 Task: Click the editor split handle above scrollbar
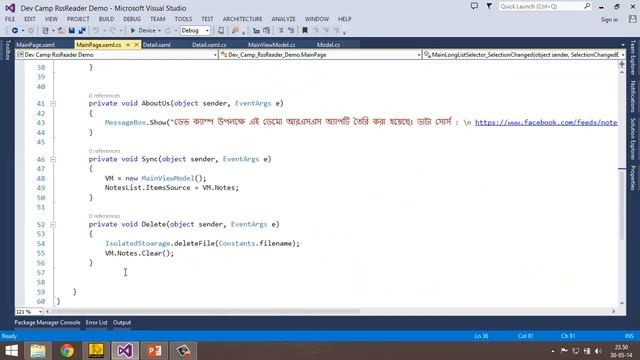[x=622, y=64]
